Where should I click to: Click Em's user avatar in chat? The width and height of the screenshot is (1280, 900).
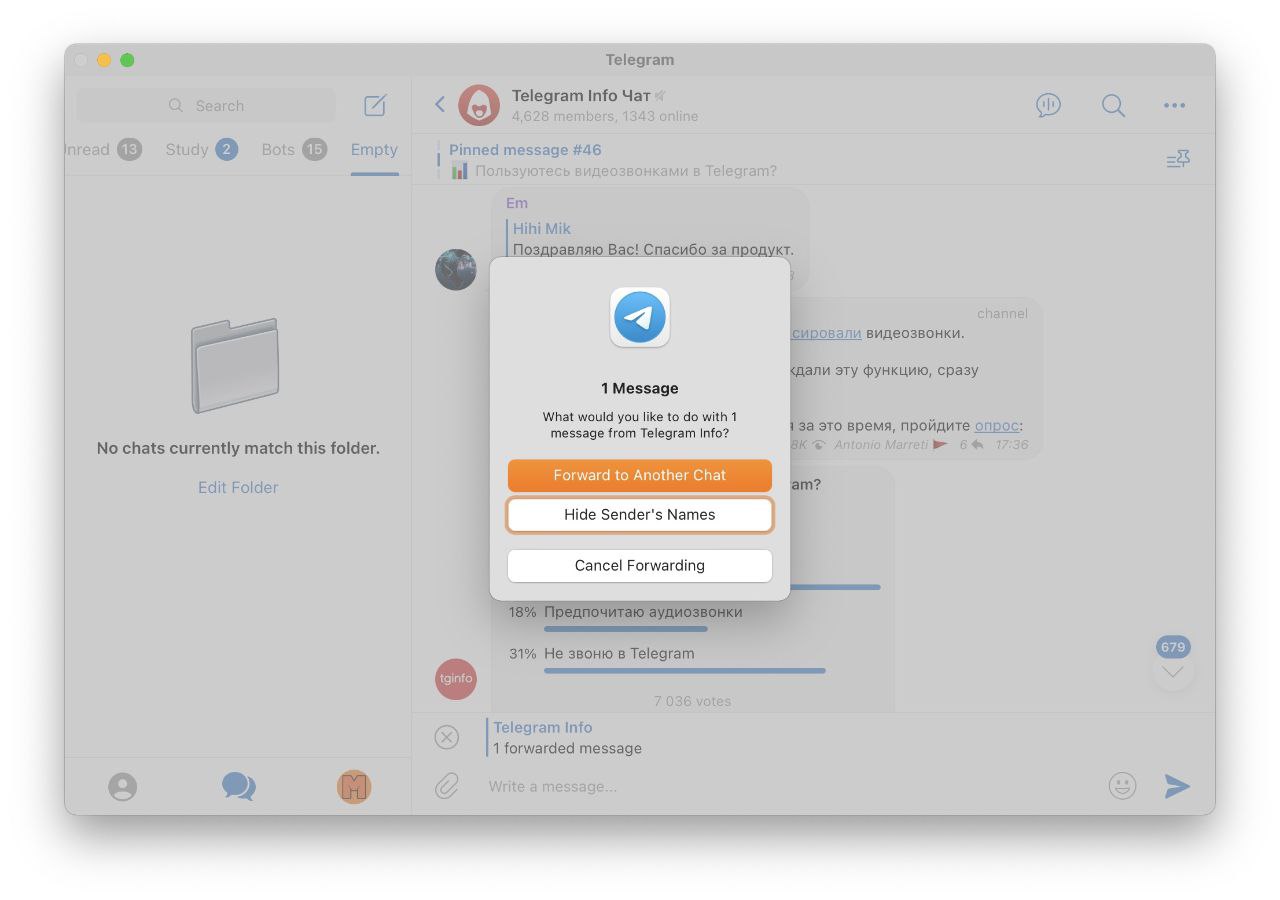point(456,270)
